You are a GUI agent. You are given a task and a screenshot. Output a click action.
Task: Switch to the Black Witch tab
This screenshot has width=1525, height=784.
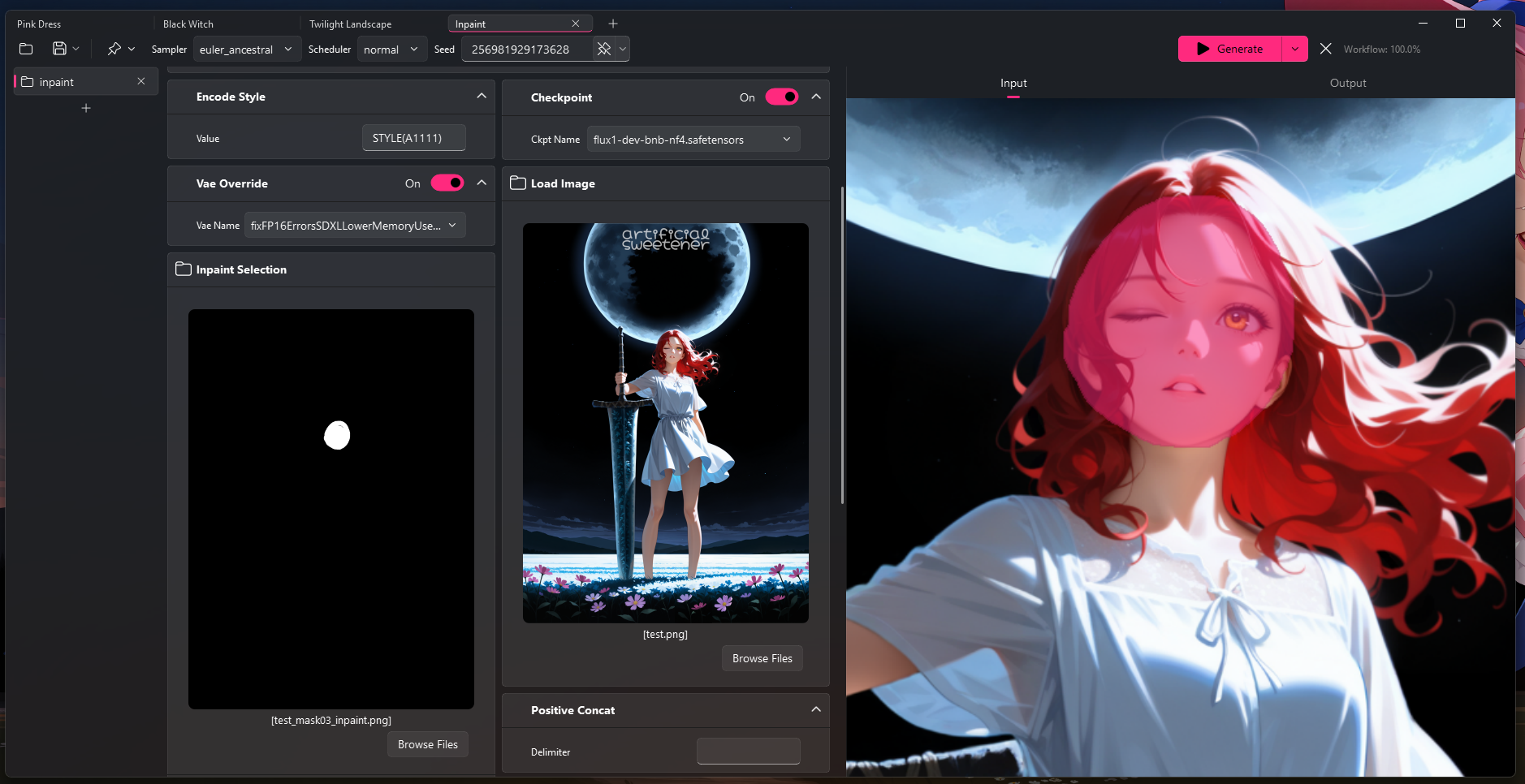(188, 24)
